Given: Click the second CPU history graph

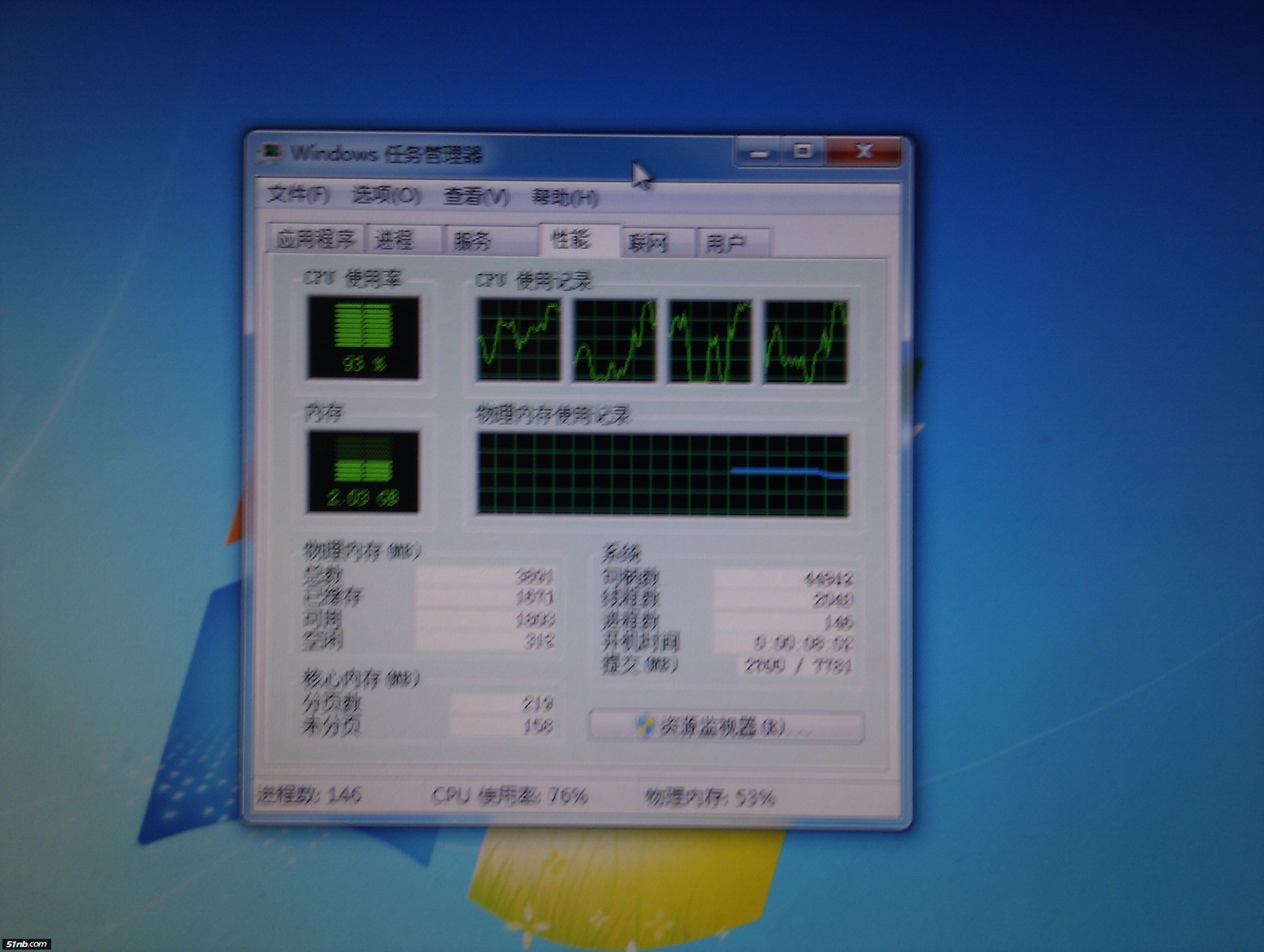Looking at the screenshot, I should click(615, 340).
